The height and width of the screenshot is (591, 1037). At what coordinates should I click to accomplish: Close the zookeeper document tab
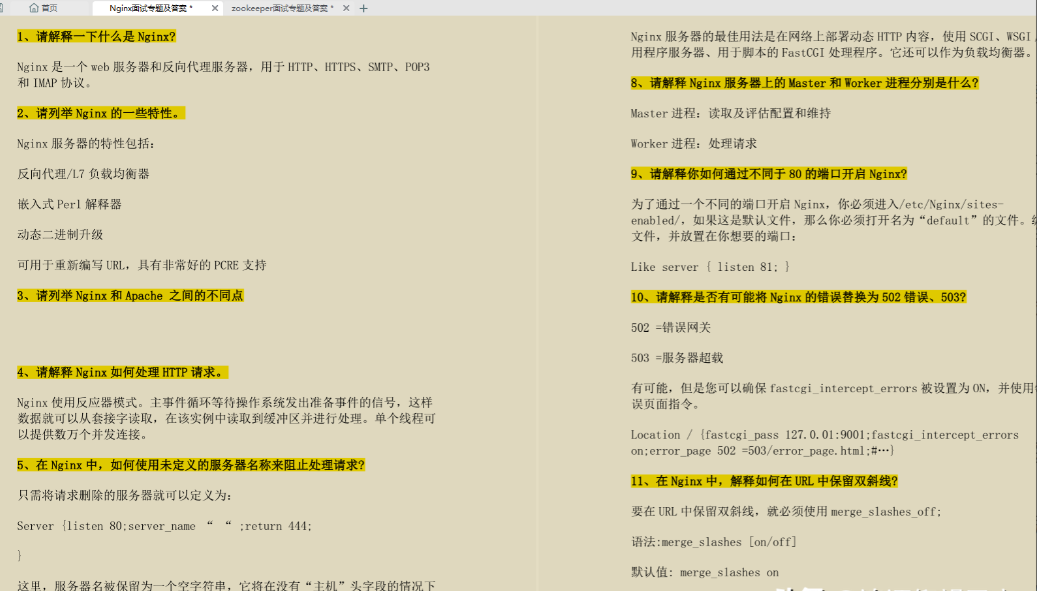pos(346,8)
